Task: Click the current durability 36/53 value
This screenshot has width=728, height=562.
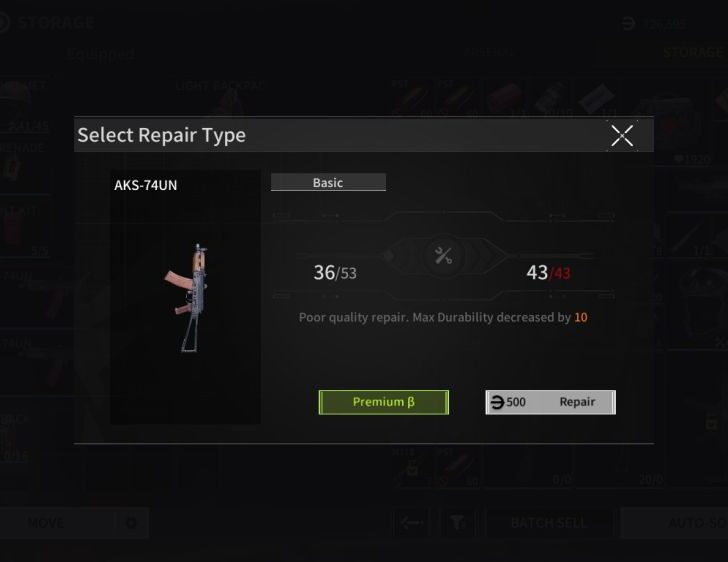Action: coord(335,272)
